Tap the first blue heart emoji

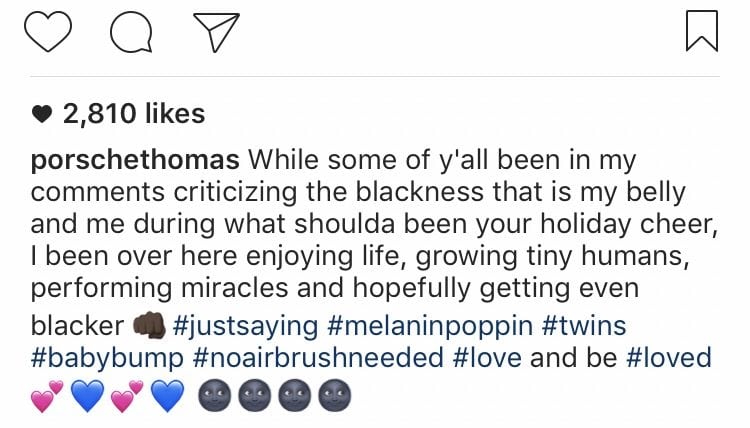87,397
